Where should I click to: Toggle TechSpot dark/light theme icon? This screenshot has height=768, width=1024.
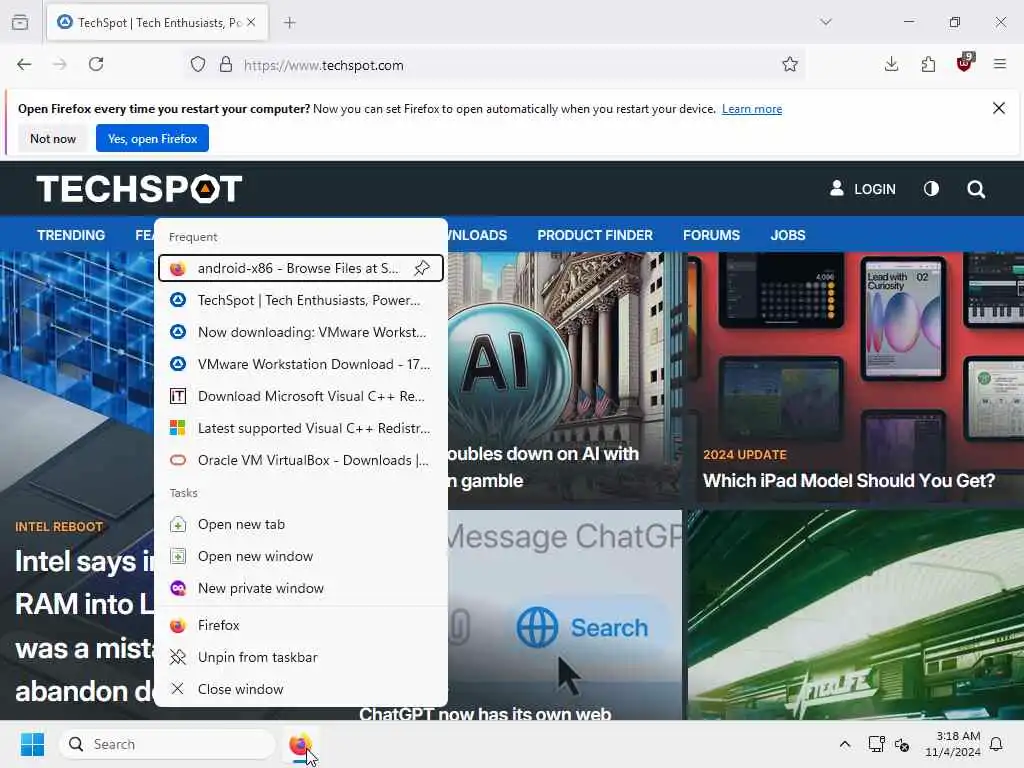tap(931, 189)
